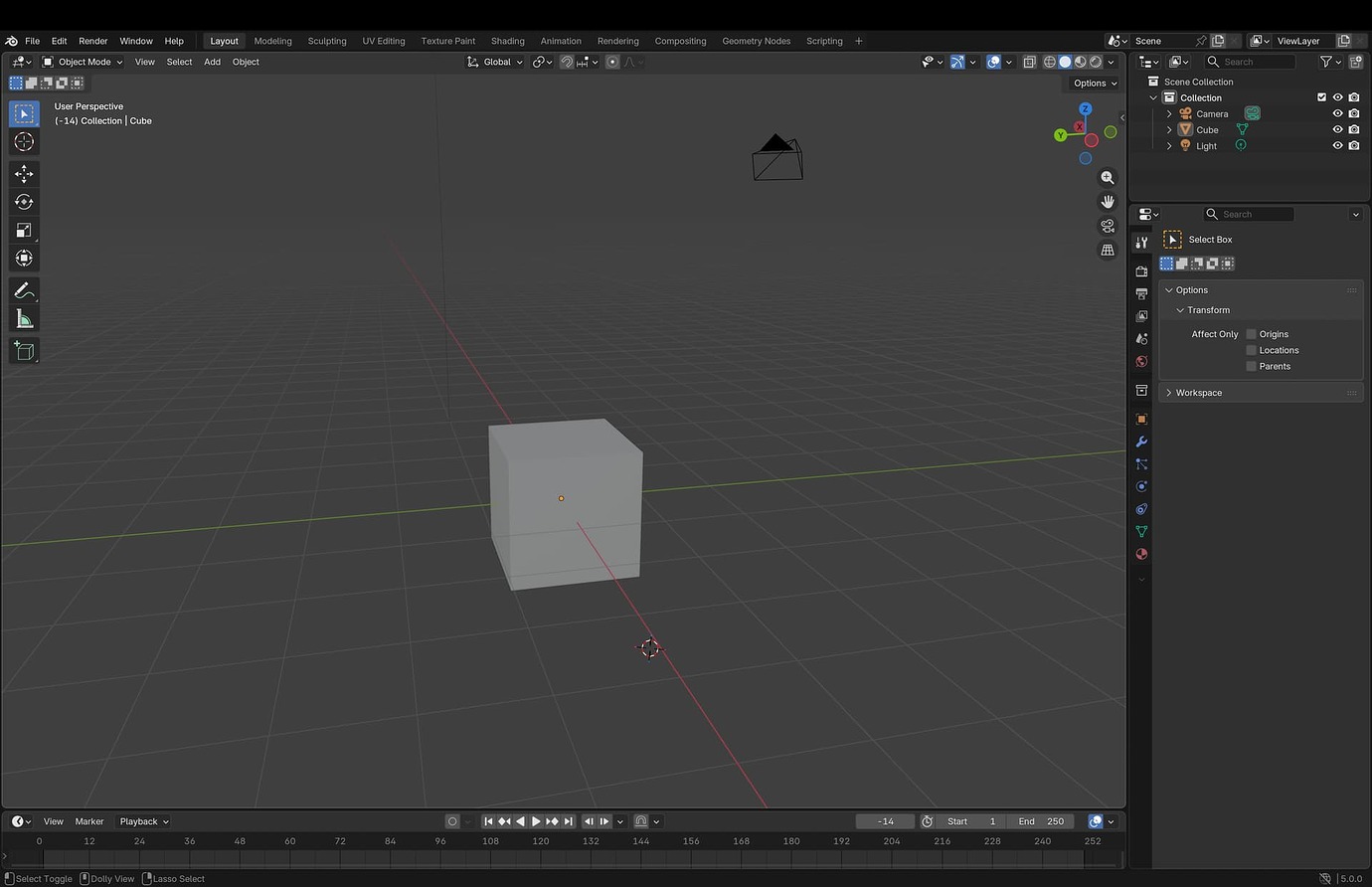Choose the Measure tool
1372x887 pixels.
(x=24, y=318)
